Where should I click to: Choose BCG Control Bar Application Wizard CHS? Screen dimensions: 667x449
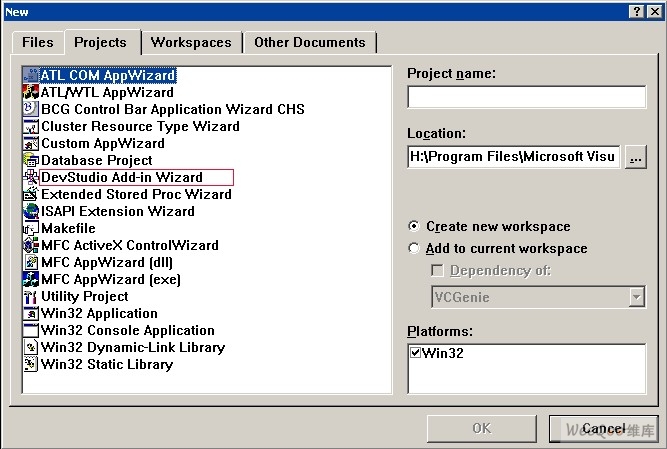(173, 109)
